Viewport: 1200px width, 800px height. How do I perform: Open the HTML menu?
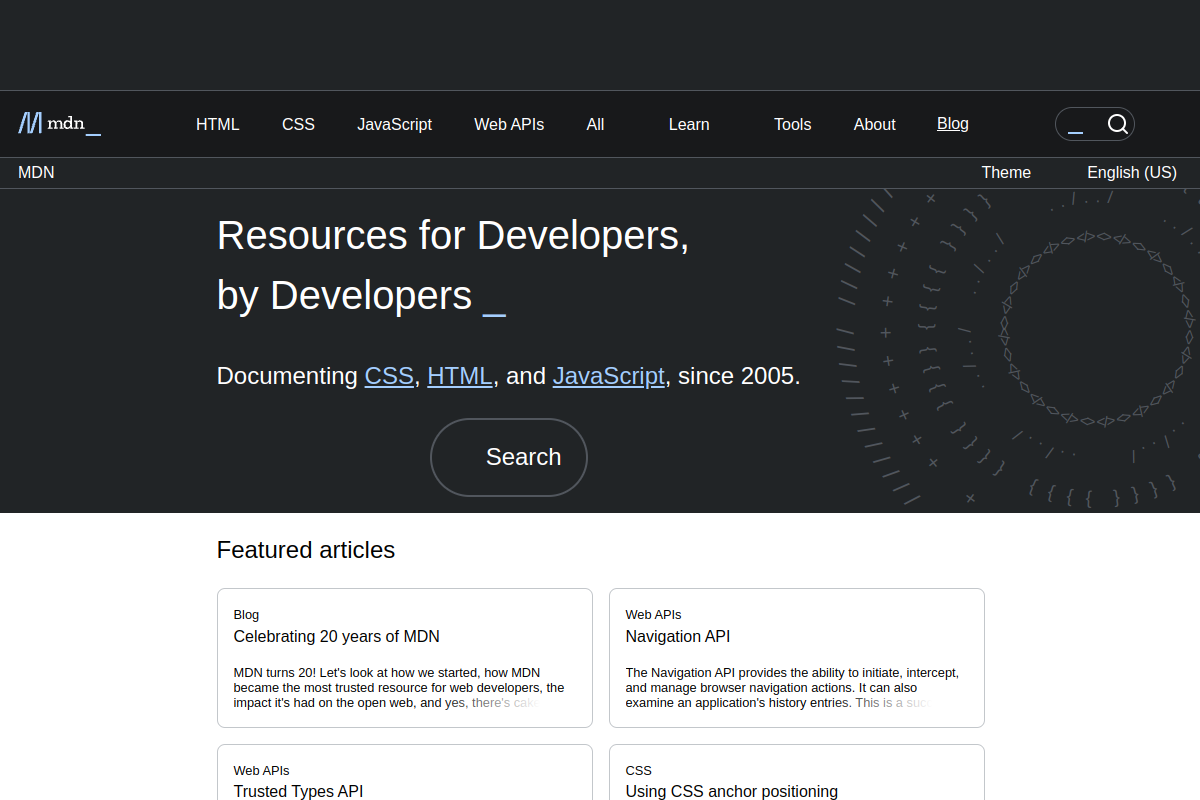point(218,124)
